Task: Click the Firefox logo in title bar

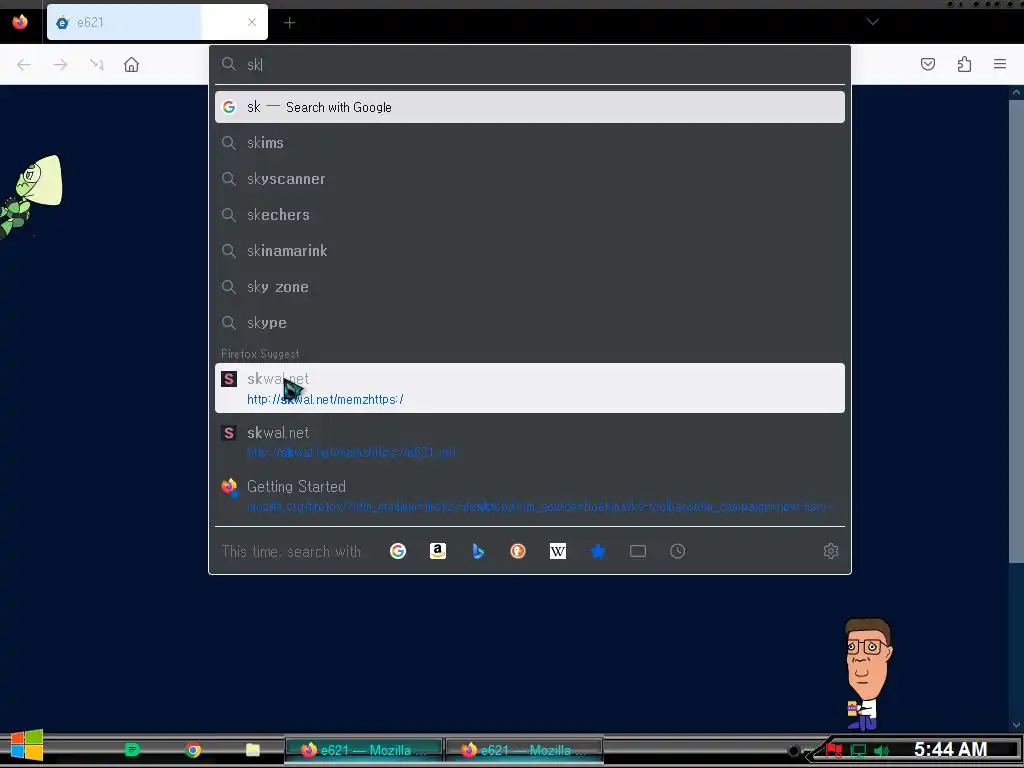Action: click(20, 22)
